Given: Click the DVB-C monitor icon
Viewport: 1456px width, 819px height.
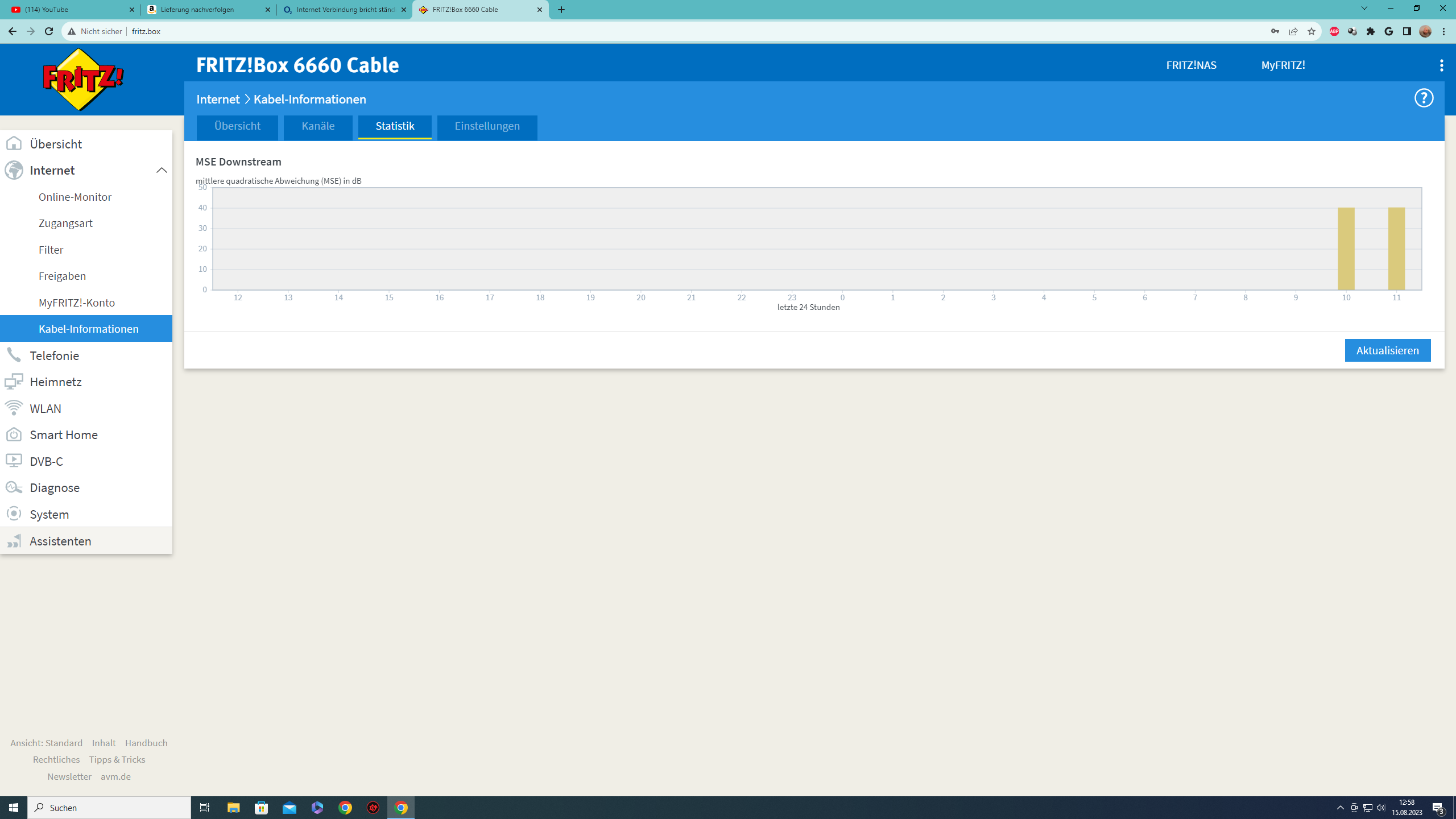Looking at the screenshot, I should 14,461.
